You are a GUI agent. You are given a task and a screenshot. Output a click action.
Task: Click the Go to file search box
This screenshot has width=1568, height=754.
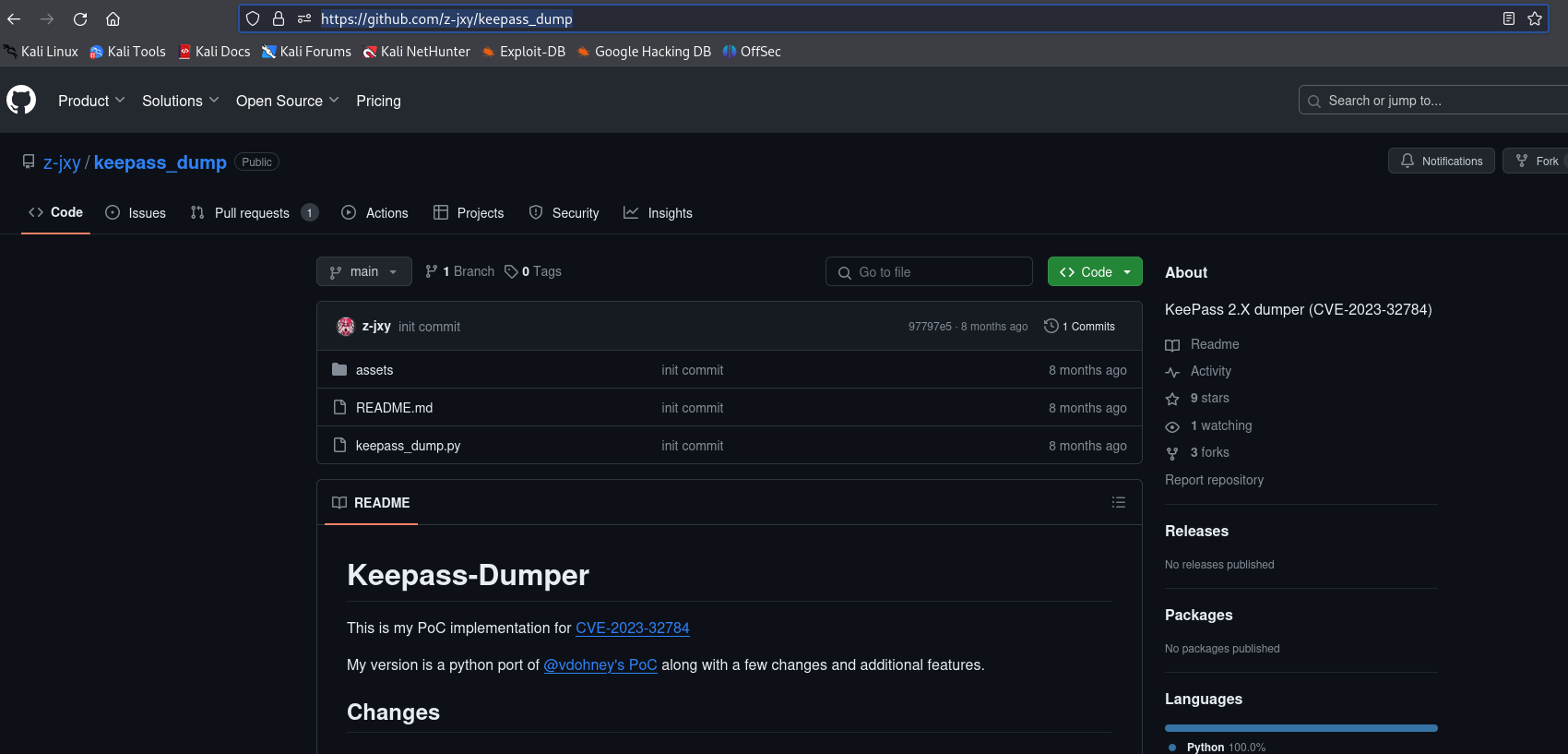(x=929, y=271)
